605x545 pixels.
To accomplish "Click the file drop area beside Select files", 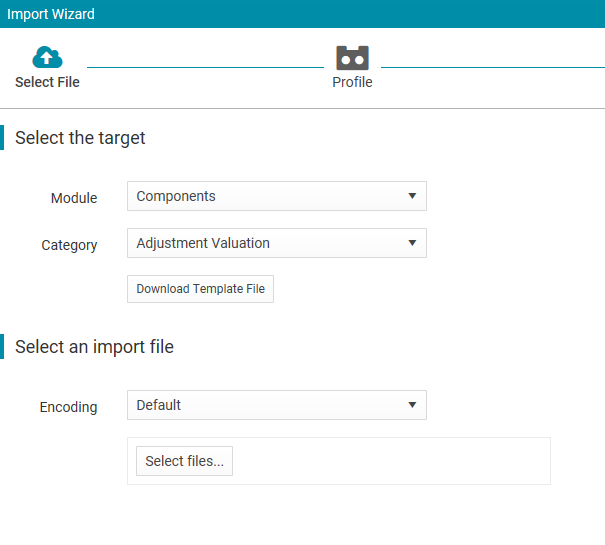I will (x=391, y=461).
